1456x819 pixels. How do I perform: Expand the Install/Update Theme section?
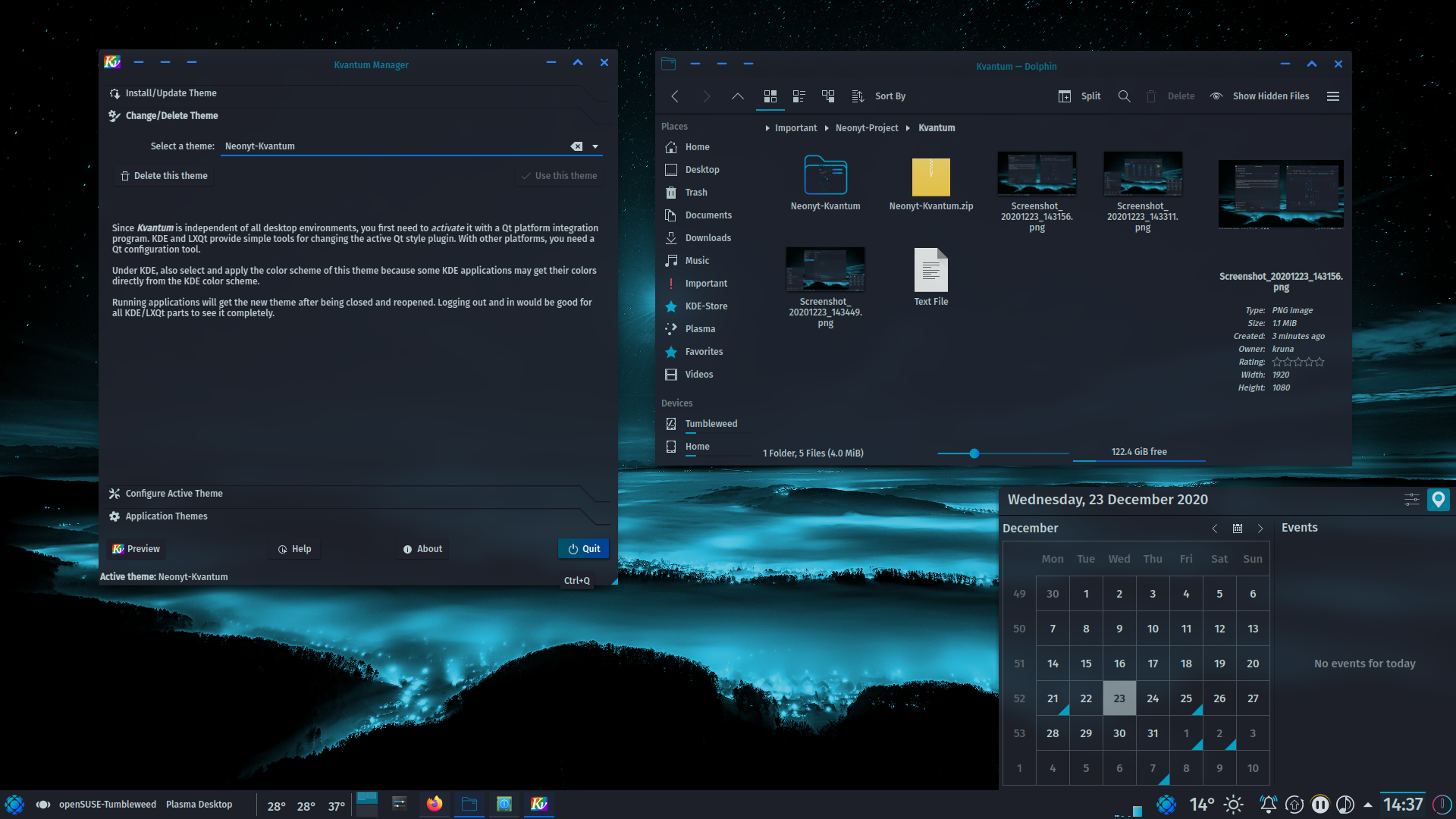point(356,93)
